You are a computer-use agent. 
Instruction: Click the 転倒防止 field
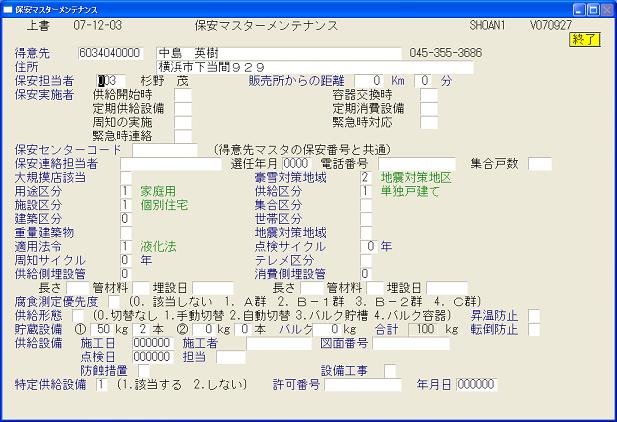(534, 329)
